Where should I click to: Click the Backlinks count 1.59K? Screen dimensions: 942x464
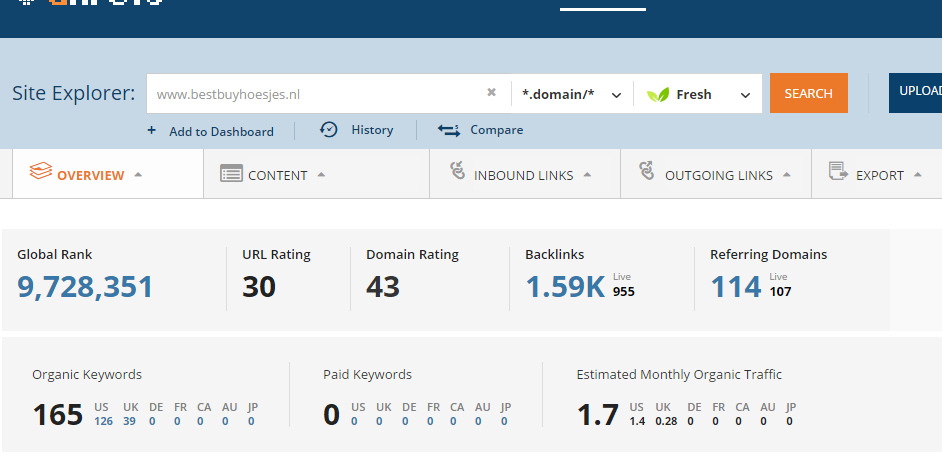565,287
